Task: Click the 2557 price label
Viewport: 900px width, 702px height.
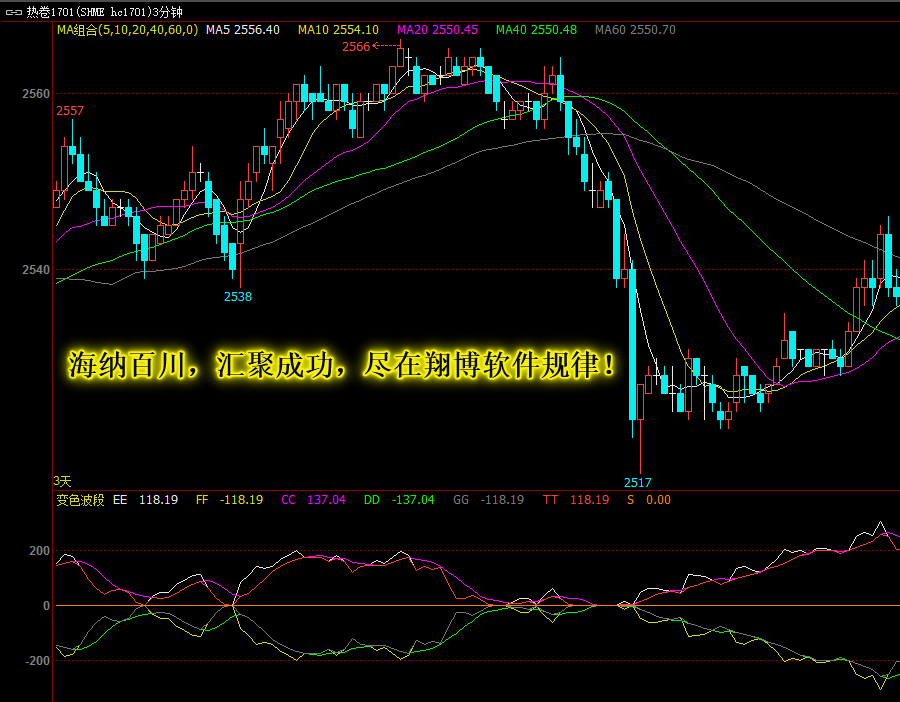Action: coord(70,111)
